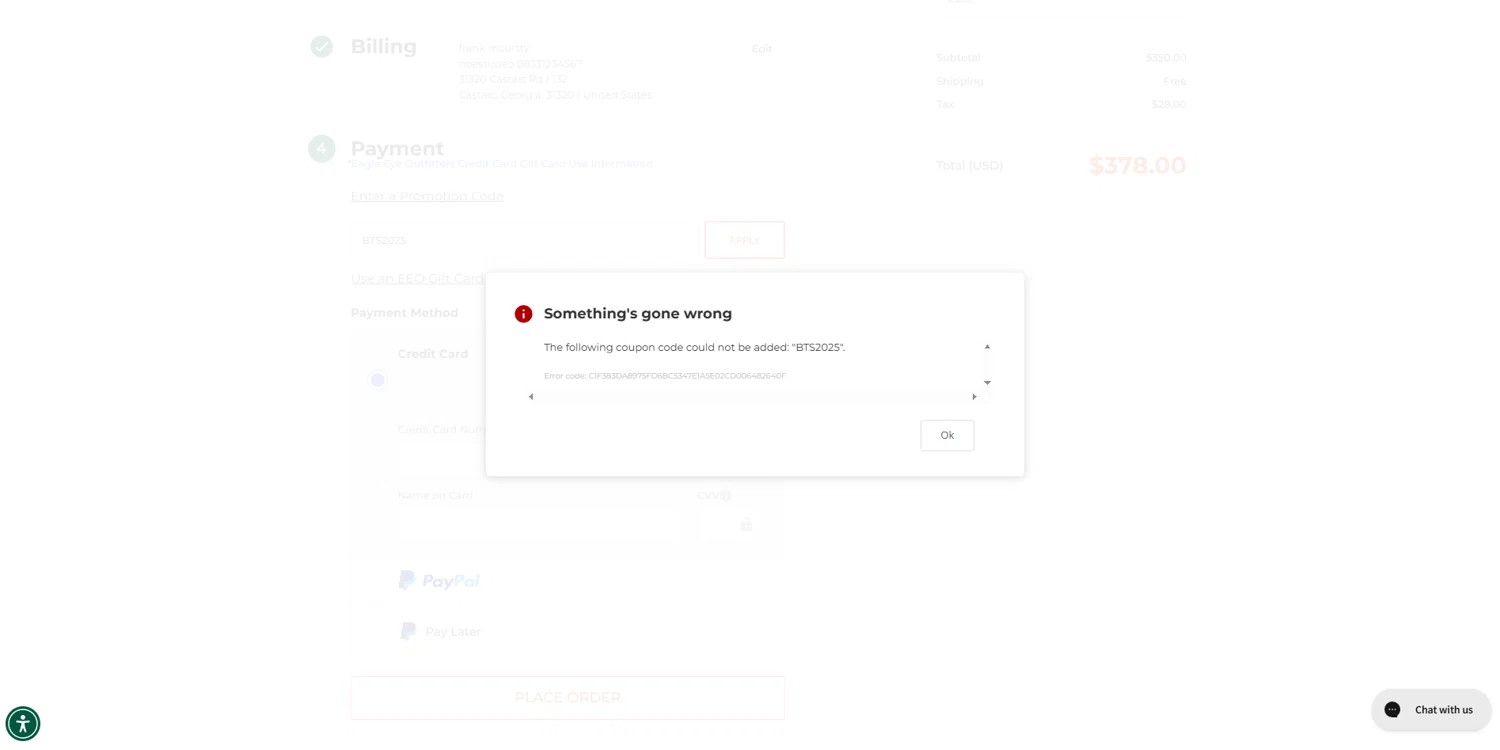Click the Payment Method label
Screen dimensions: 1500x750
coord(404,313)
